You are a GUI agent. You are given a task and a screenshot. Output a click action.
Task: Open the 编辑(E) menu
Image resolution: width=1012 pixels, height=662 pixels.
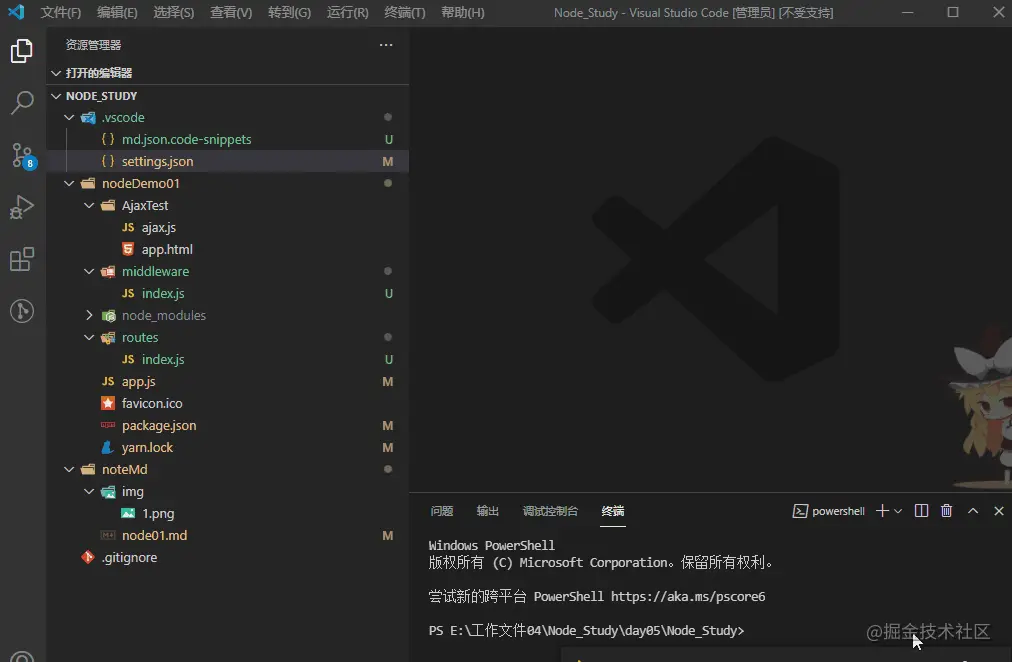(117, 12)
